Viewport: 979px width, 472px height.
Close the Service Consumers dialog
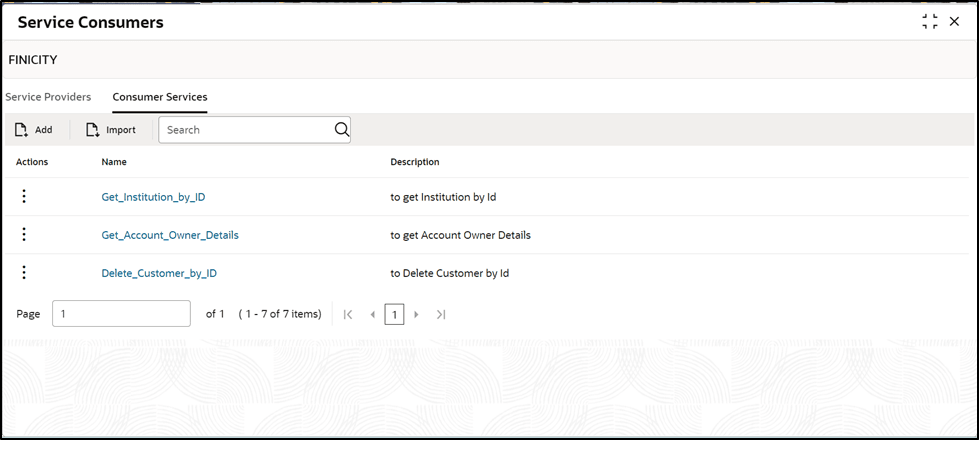[954, 21]
